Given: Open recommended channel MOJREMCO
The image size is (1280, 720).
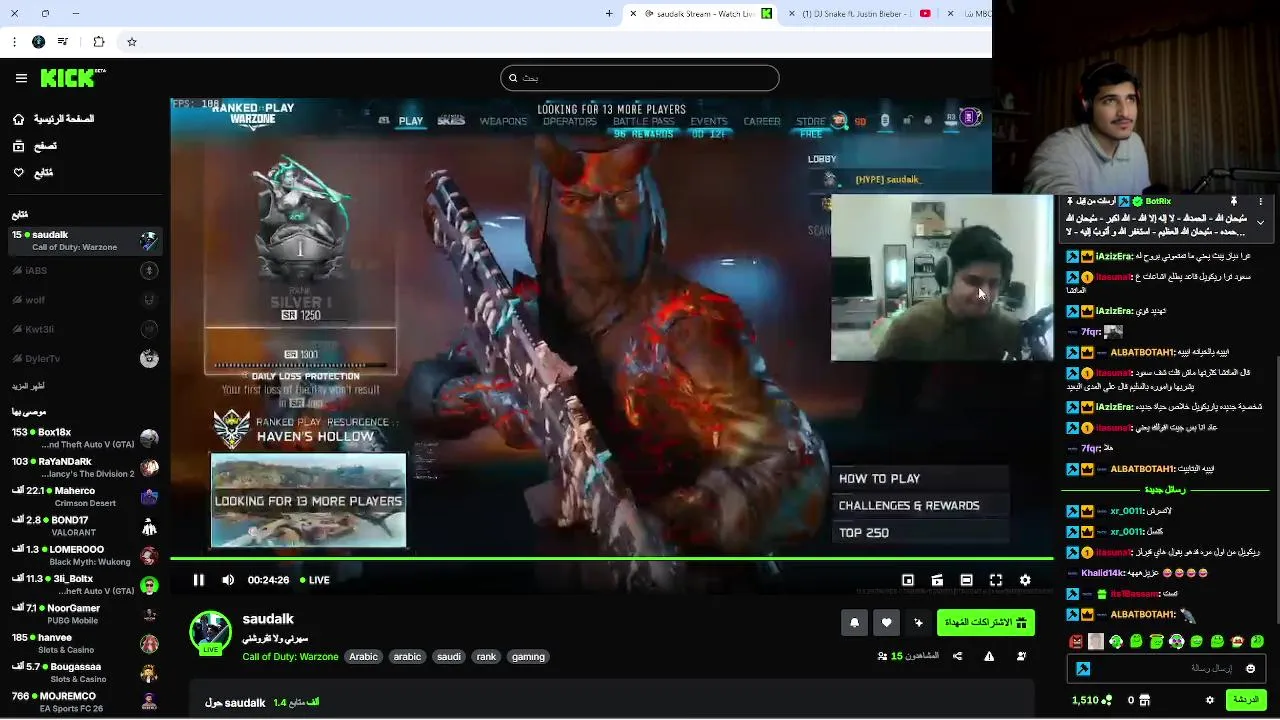Looking at the screenshot, I should coord(84,701).
